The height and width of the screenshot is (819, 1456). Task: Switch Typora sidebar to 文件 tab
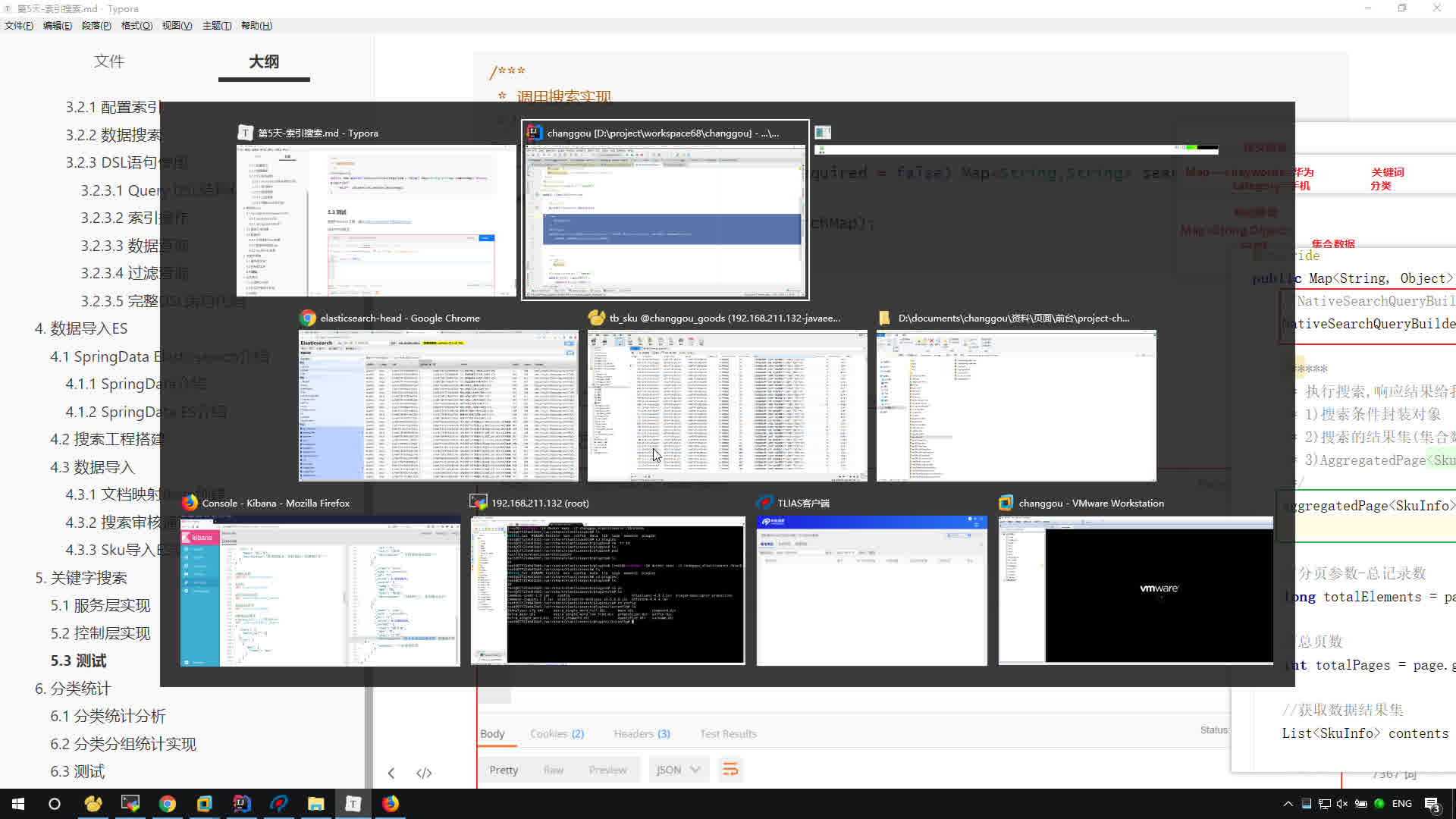(x=109, y=61)
